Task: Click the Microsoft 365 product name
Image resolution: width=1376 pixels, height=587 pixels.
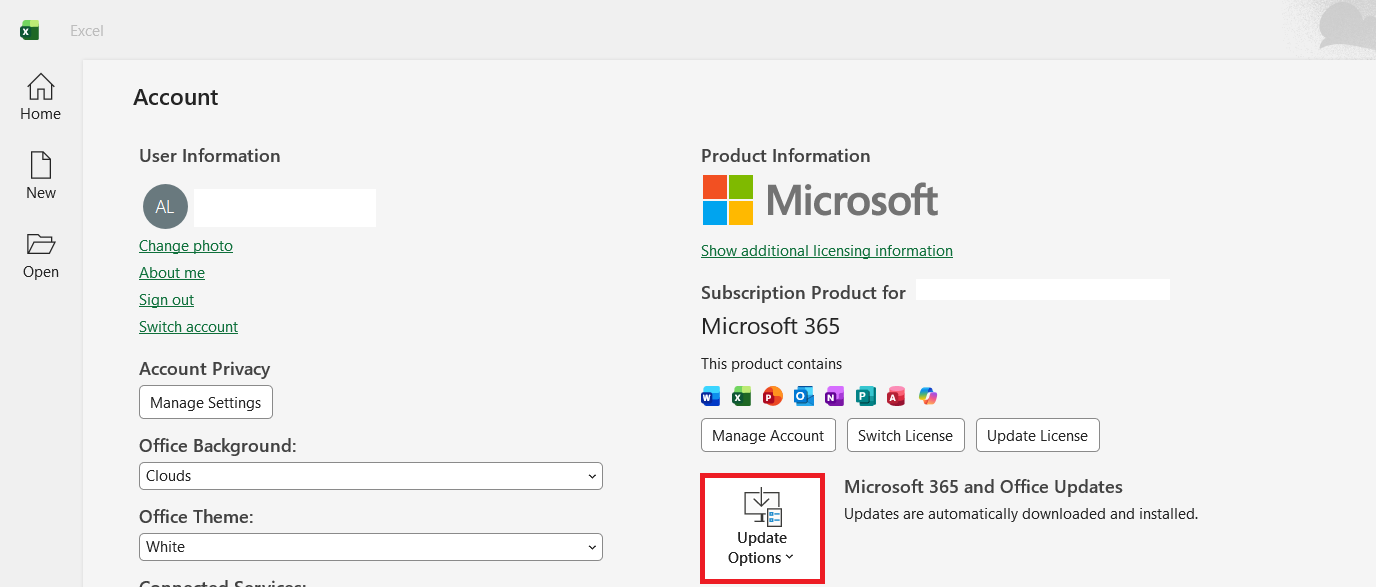Action: (771, 326)
